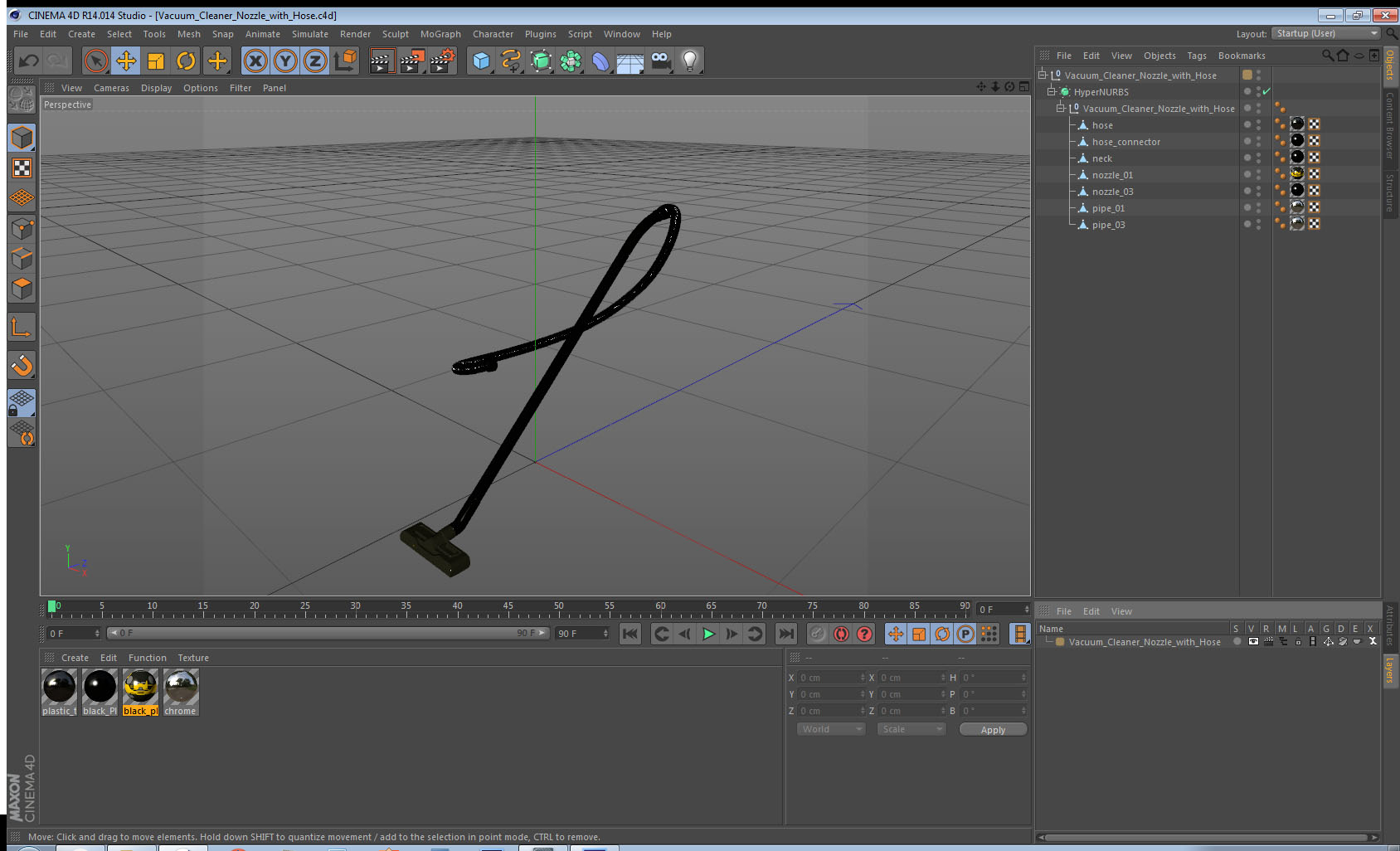The height and width of the screenshot is (851, 1400).
Task: Toggle the coordinate system icon
Action: pyautogui.click(x=345, y=61)
